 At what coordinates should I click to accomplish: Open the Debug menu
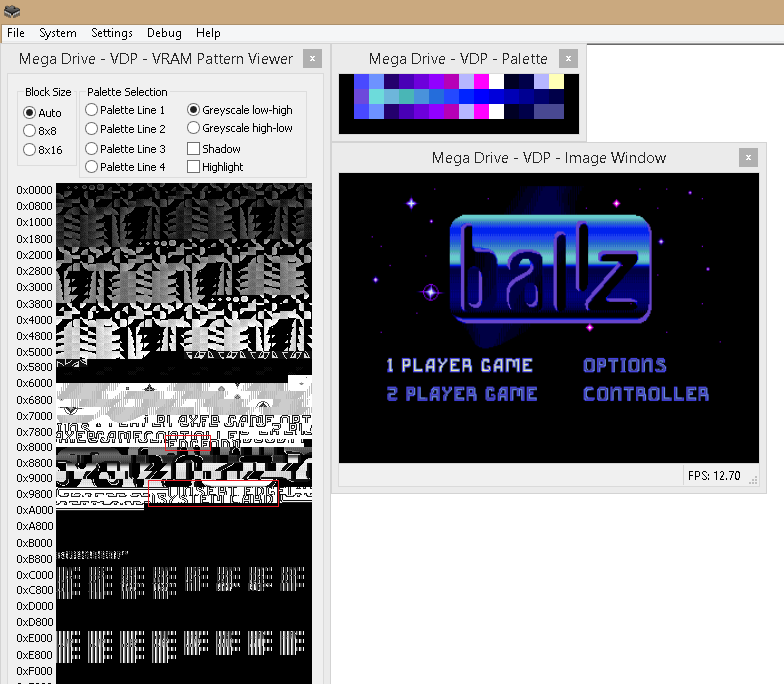tap(164, 33)
